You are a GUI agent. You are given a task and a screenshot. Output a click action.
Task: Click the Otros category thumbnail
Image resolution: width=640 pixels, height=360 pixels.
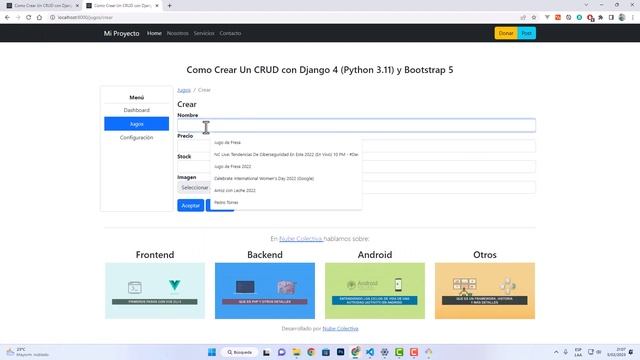pyautogui.click(x=485, y=291)
